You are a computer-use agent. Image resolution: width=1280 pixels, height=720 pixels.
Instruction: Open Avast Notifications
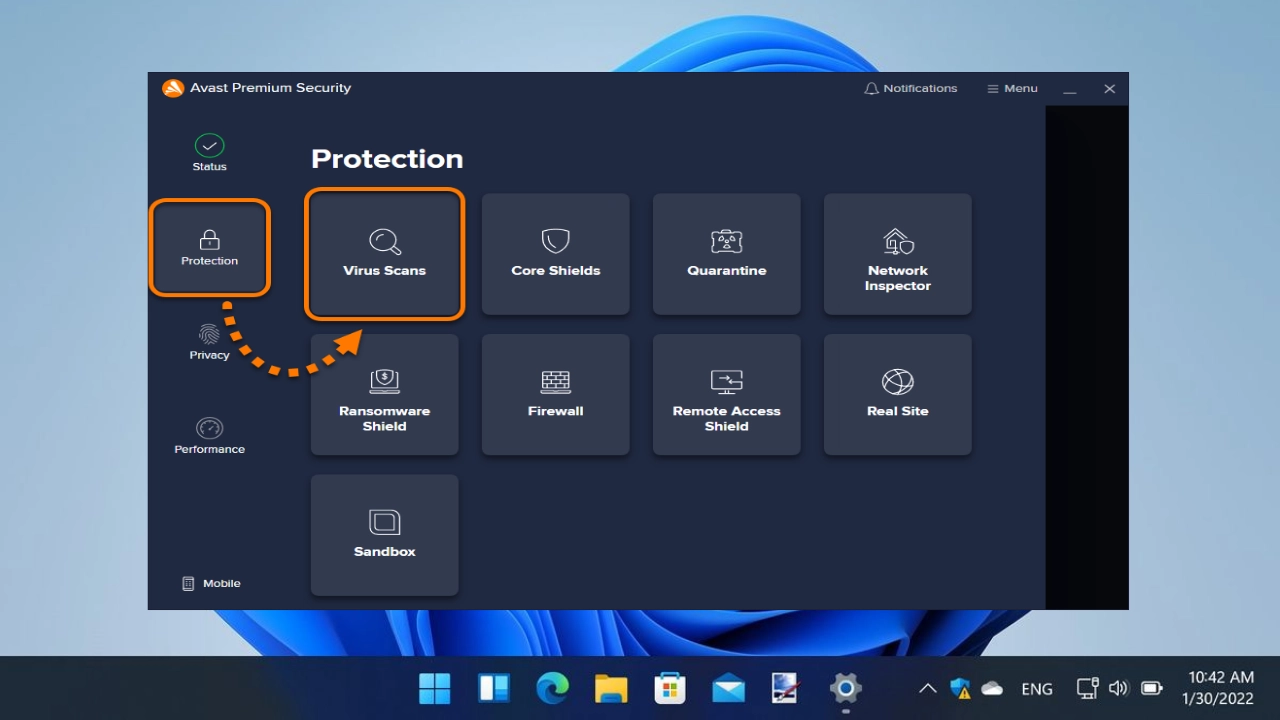911,88
